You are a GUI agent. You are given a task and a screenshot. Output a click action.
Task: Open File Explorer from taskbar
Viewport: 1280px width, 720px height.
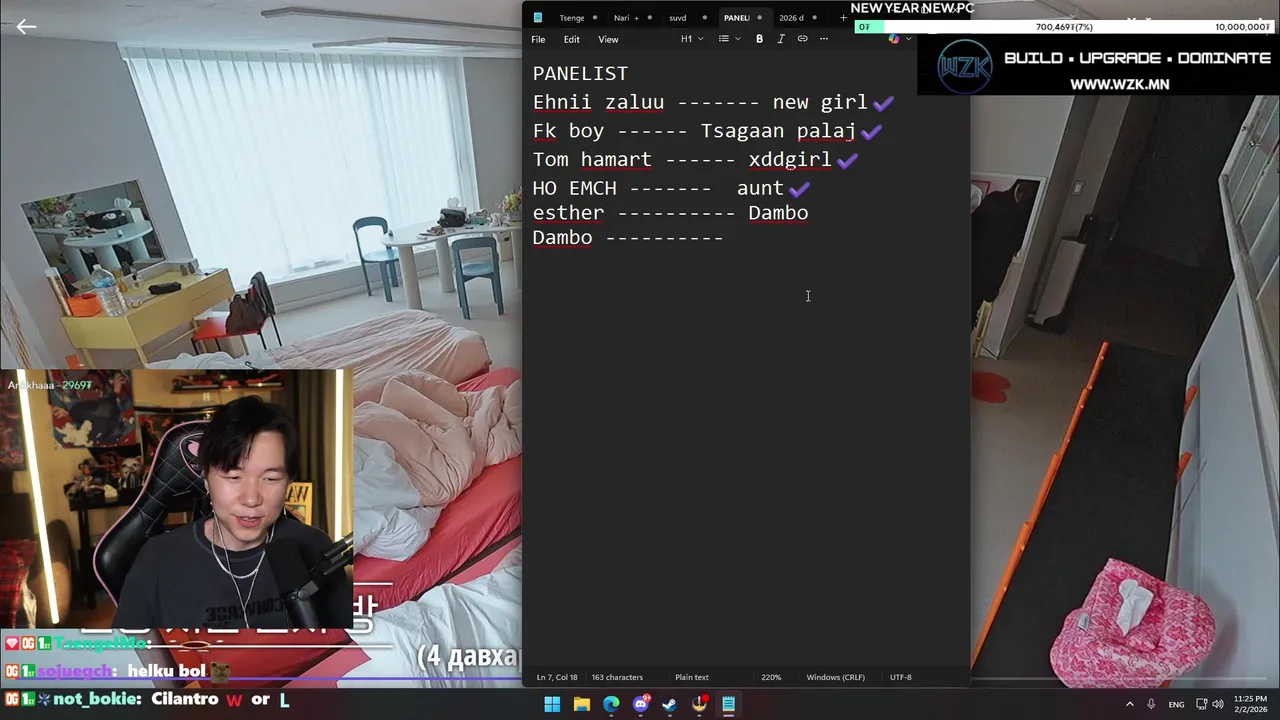581,704
